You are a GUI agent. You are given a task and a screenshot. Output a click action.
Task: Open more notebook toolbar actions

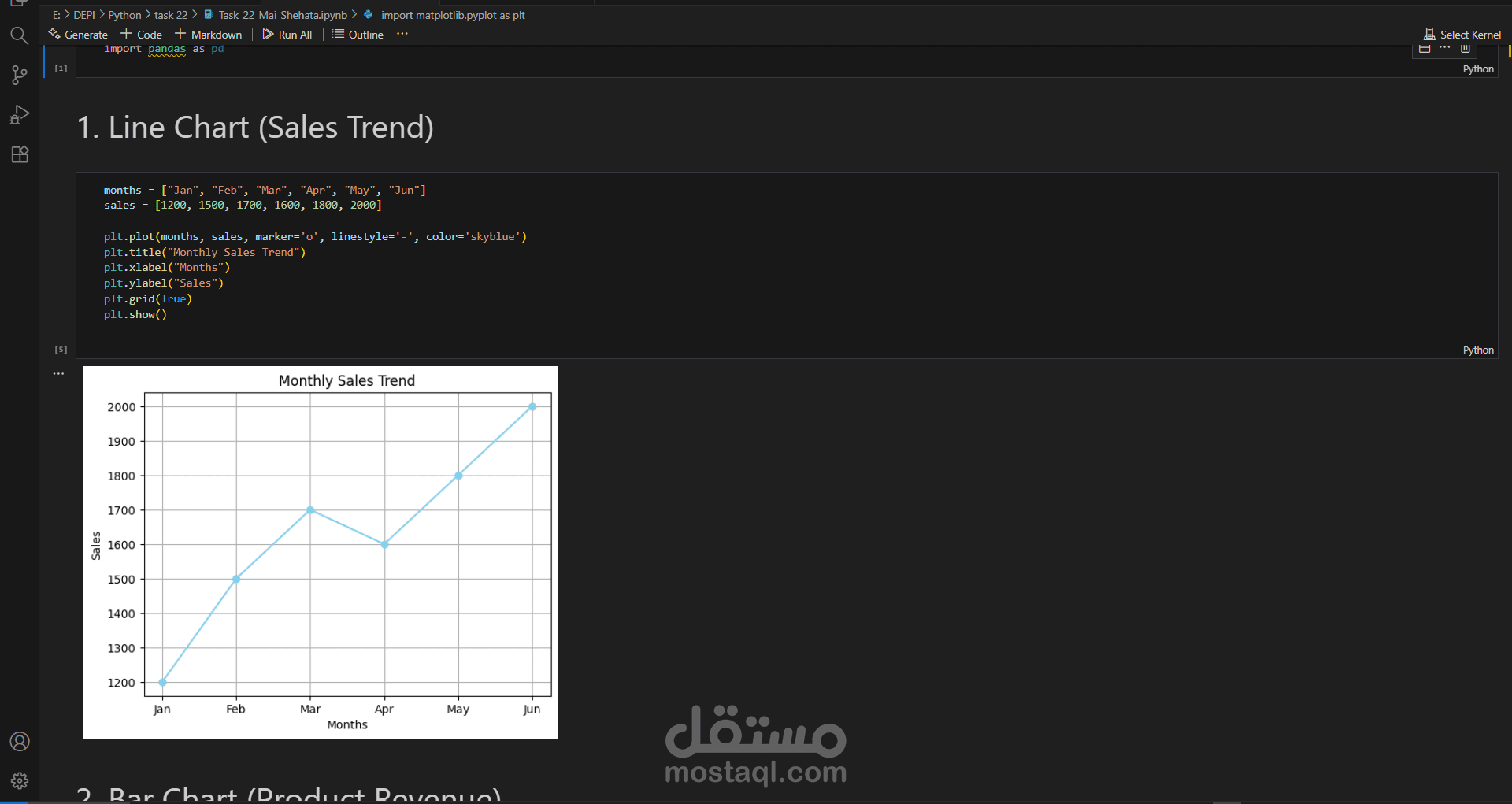pyautogui.click(x=402, y=34)
